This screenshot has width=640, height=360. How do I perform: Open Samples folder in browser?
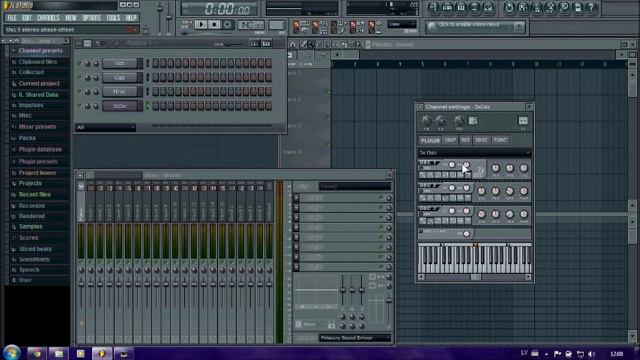(30, 227)
